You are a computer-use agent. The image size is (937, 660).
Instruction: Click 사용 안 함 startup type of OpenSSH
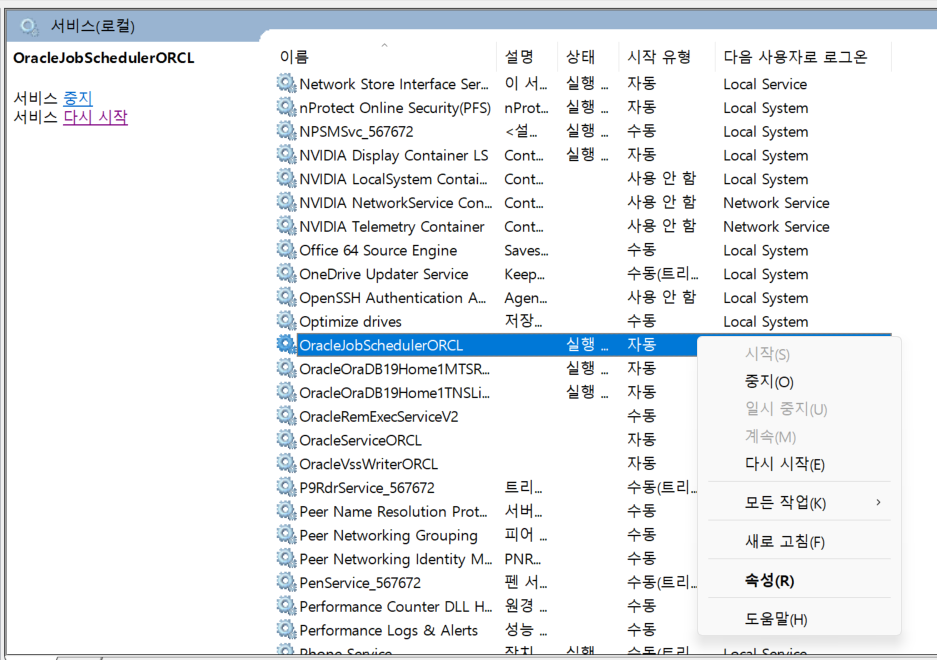click(662, 297)
